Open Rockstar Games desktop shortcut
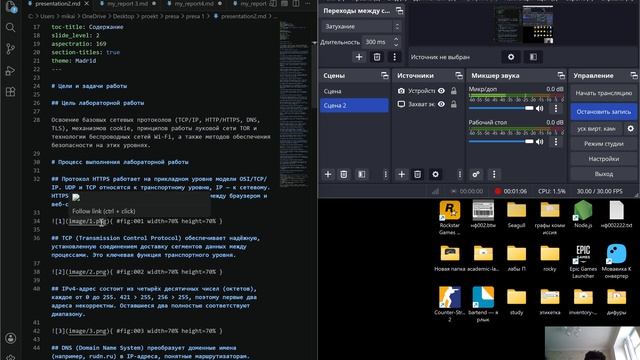Image resolution: width=640 pixels, height=360 pixels. point(450,218)
